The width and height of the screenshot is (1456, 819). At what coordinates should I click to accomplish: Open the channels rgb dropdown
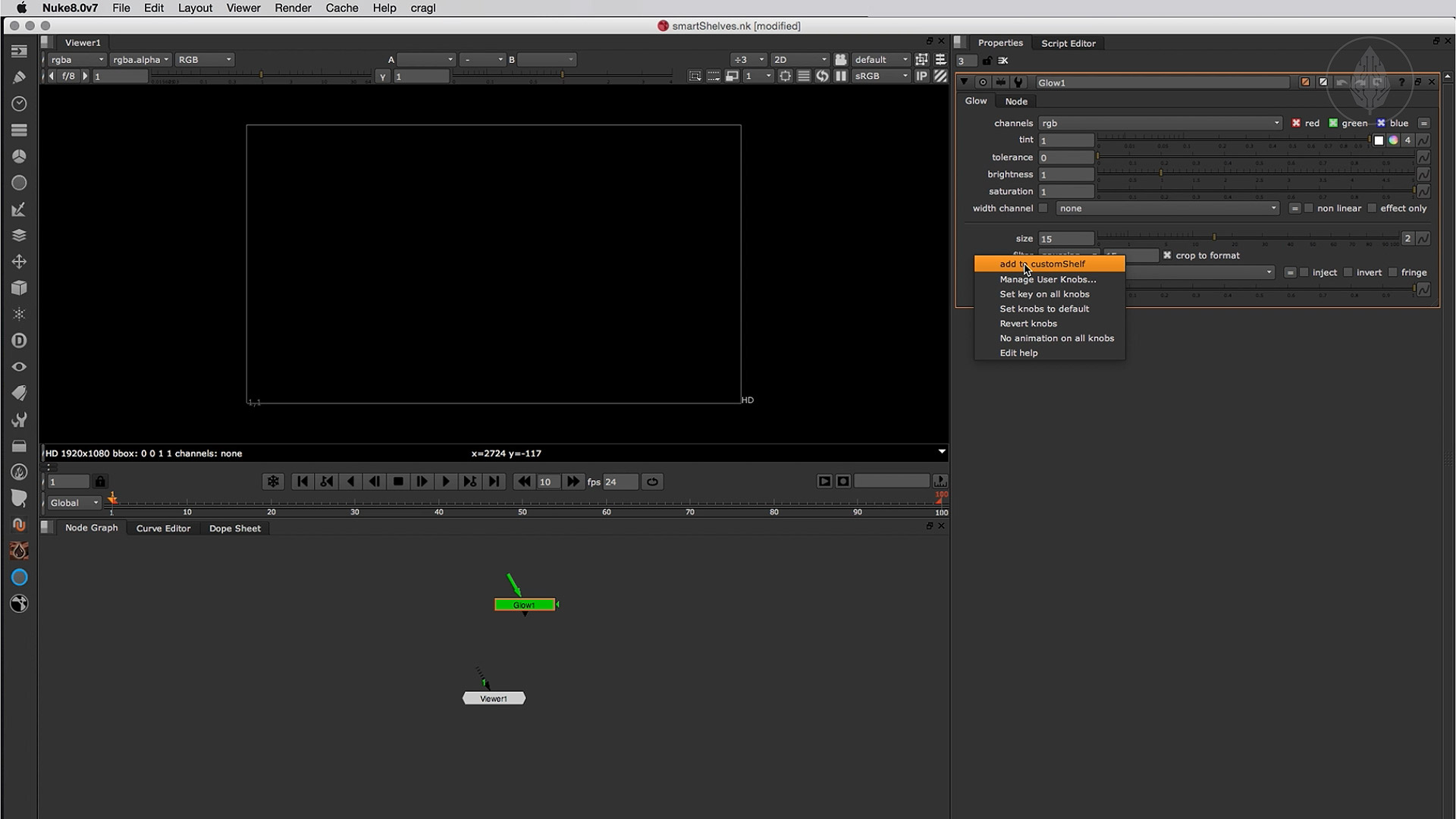coord(1159,123)
